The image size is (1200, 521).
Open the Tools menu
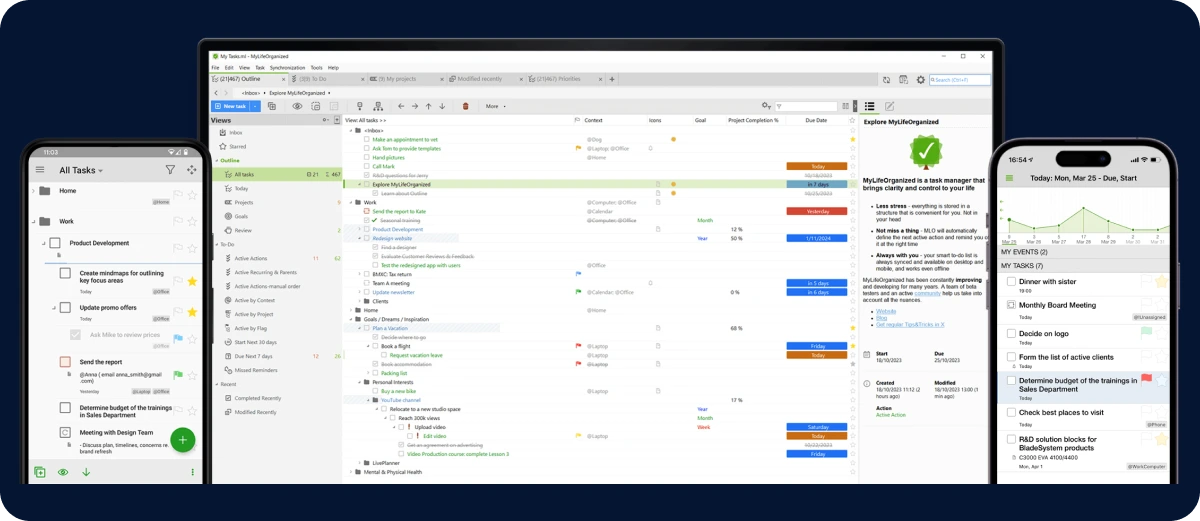[x=317, y=68]
